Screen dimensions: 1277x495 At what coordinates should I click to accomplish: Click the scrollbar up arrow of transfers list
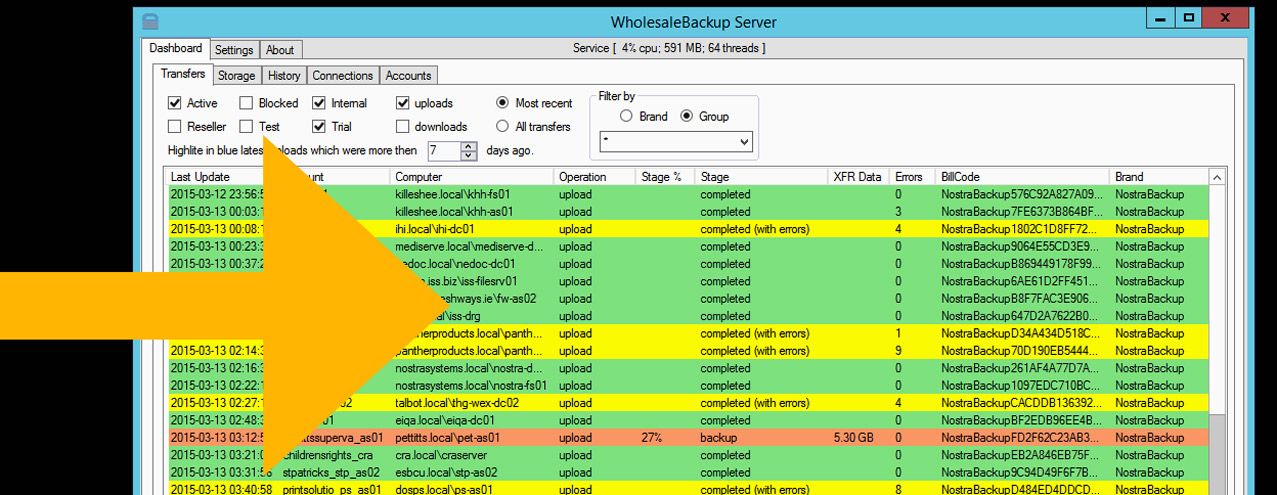point(1217,177)
